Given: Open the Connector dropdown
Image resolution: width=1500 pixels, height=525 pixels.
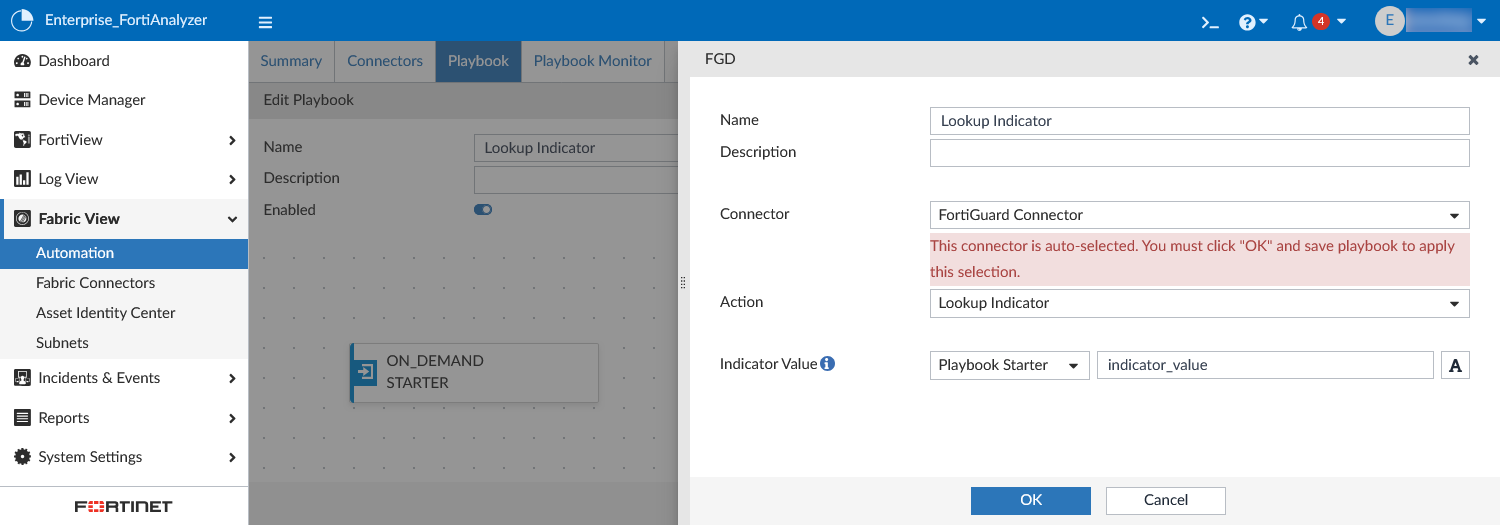Looking at the screenshot, I should click(1199, 215).
